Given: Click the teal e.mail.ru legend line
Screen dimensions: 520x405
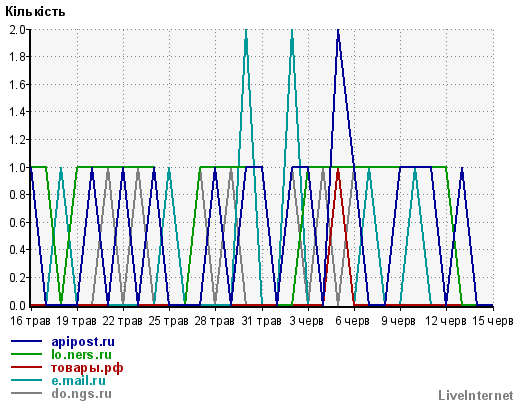Looking at the screenshot, I should point(26,380).
